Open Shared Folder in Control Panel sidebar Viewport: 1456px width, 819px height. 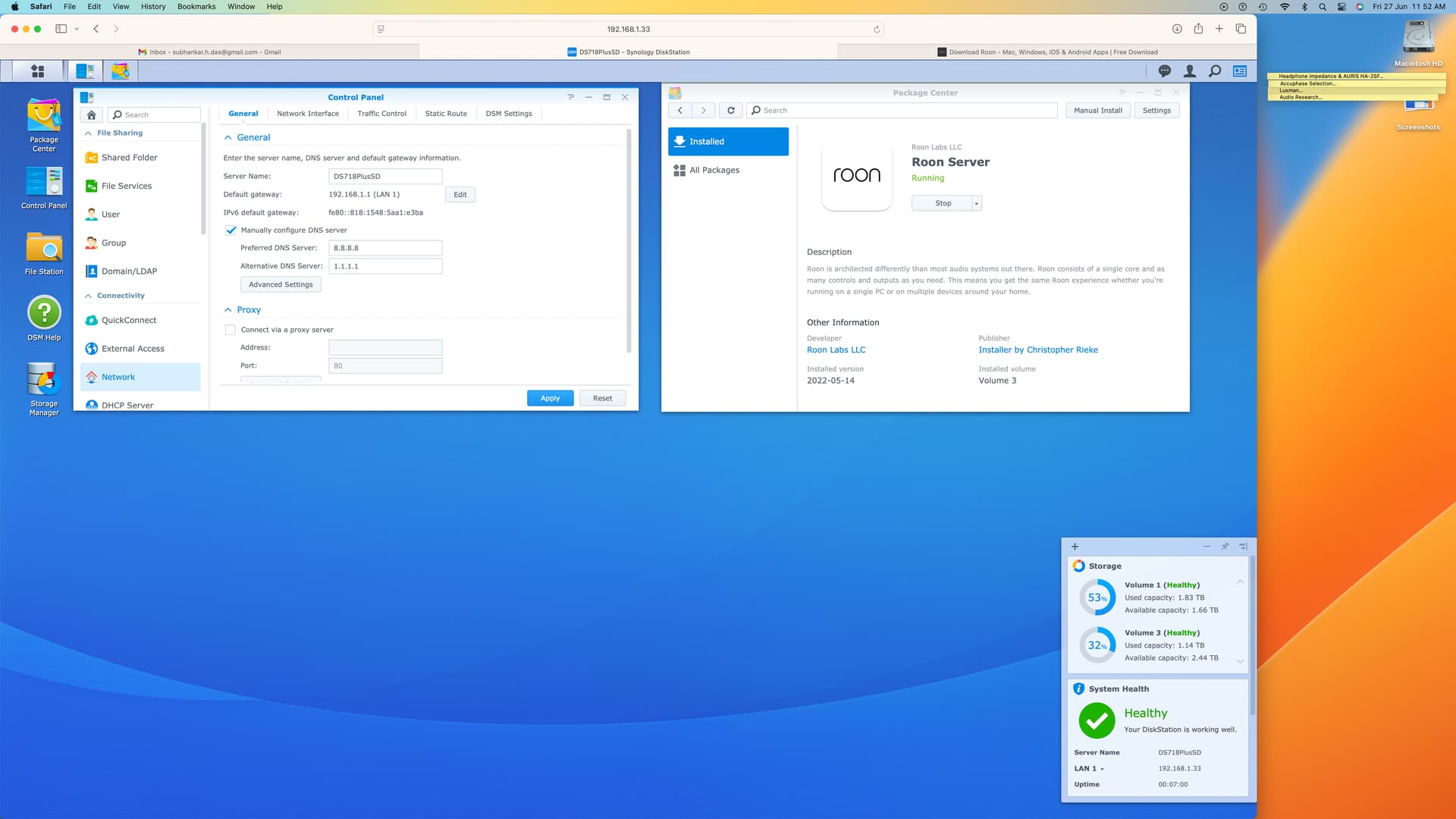[x=140, y=158]
